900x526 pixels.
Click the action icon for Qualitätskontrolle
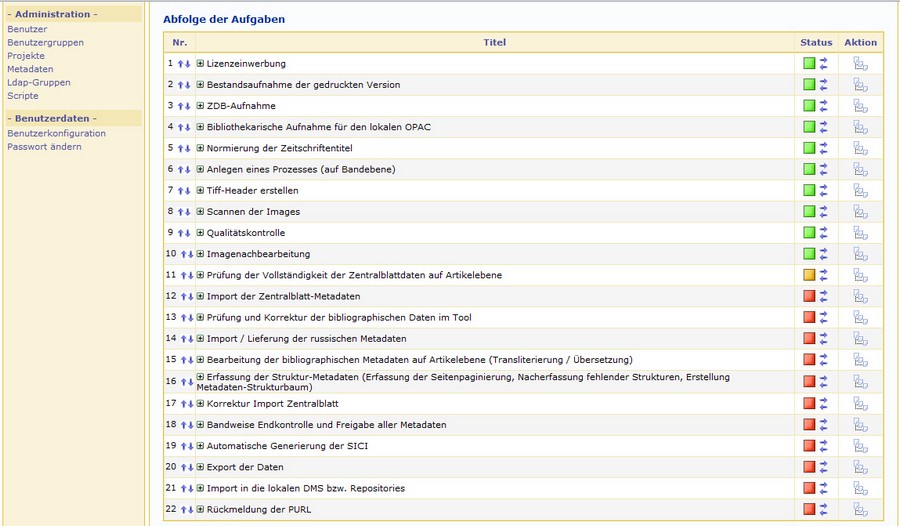(860, 233)
